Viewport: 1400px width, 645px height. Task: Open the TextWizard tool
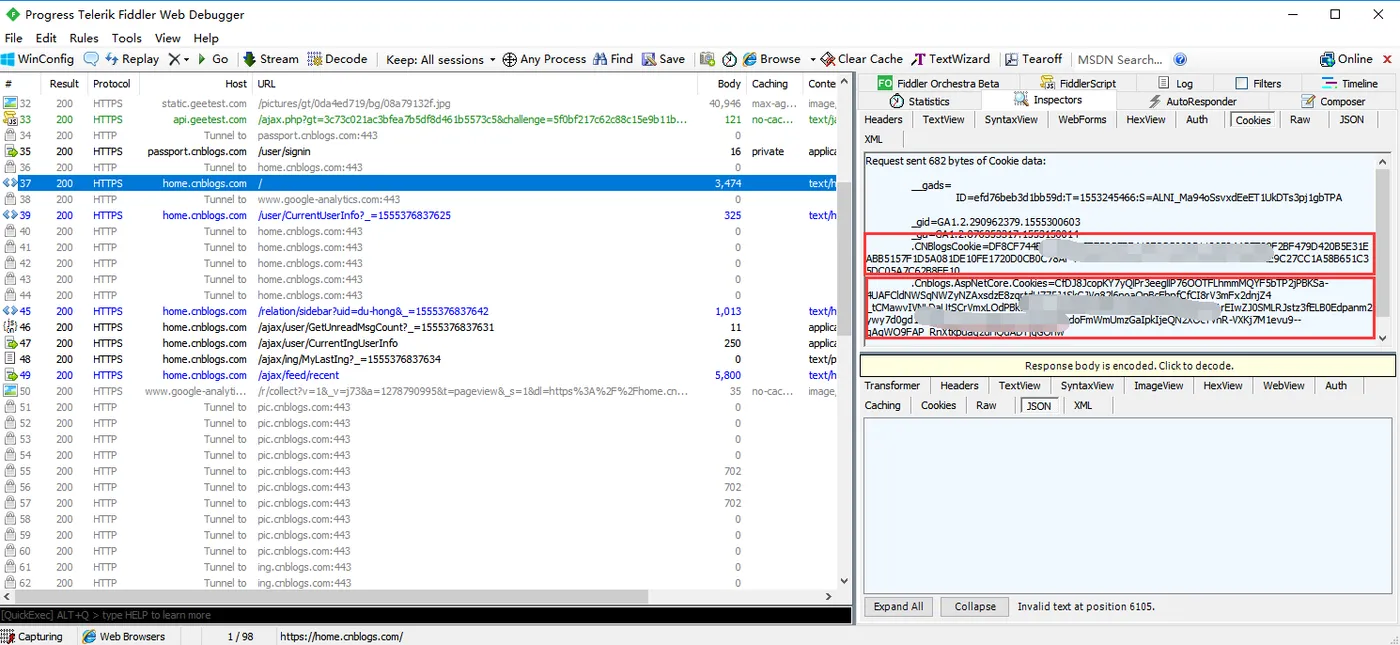coord(951,59)
